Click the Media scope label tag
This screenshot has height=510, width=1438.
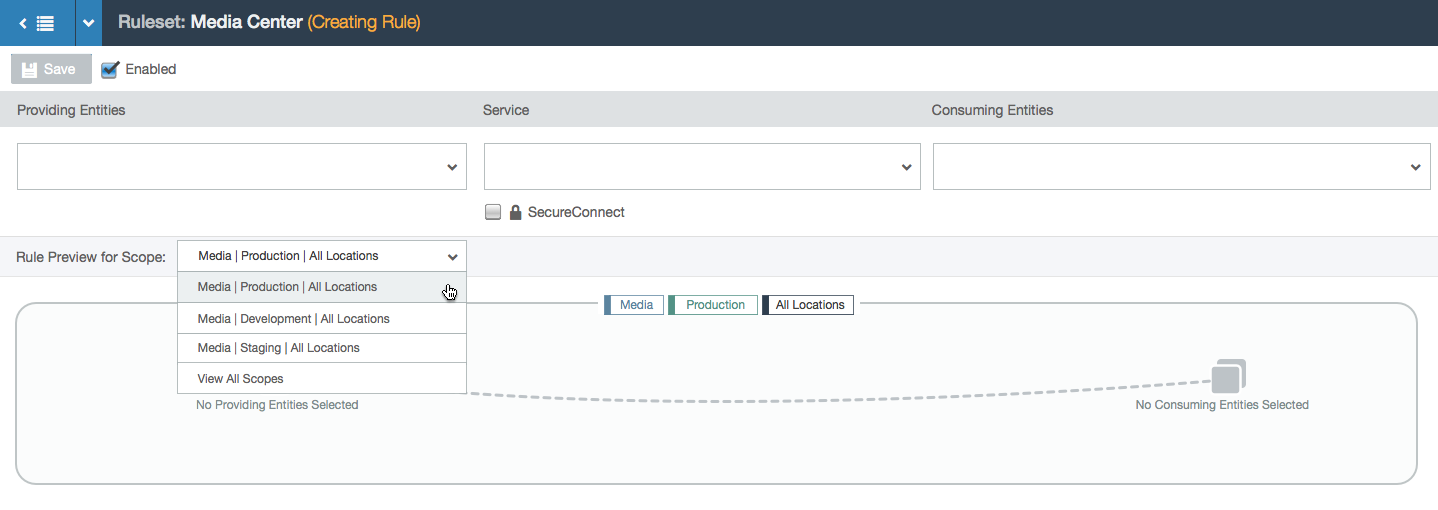point(634,305)
